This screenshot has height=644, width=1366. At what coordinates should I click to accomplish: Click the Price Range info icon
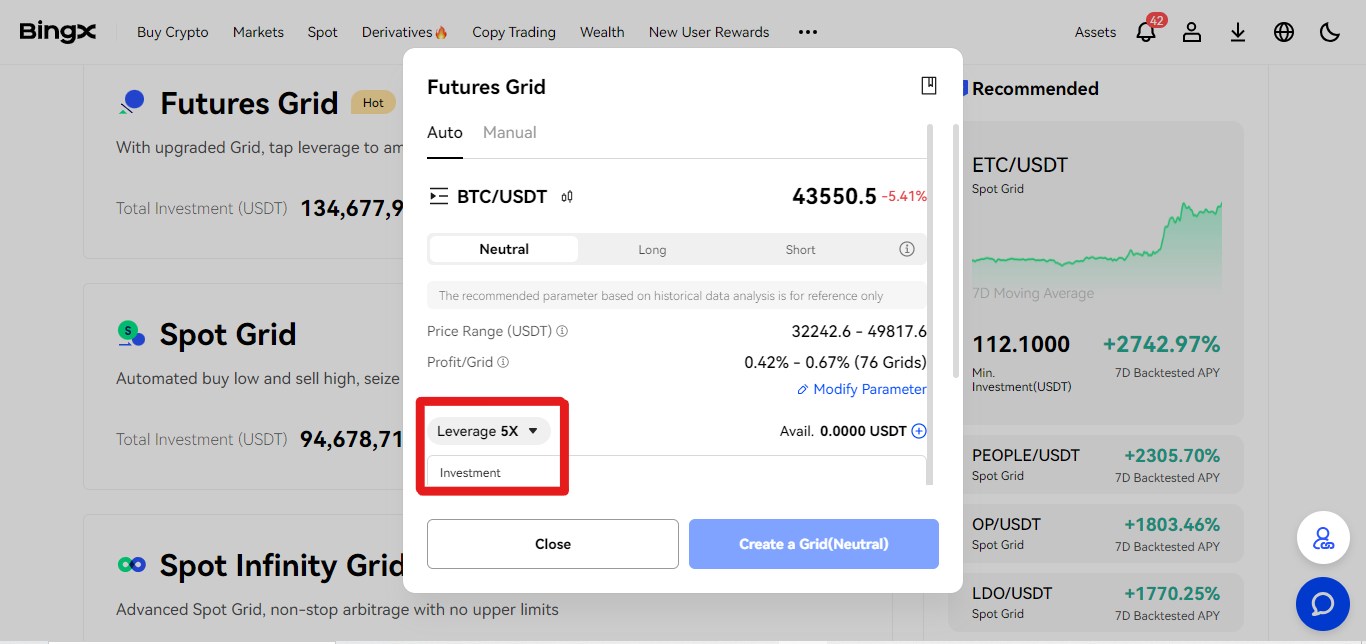pos(562,331)
